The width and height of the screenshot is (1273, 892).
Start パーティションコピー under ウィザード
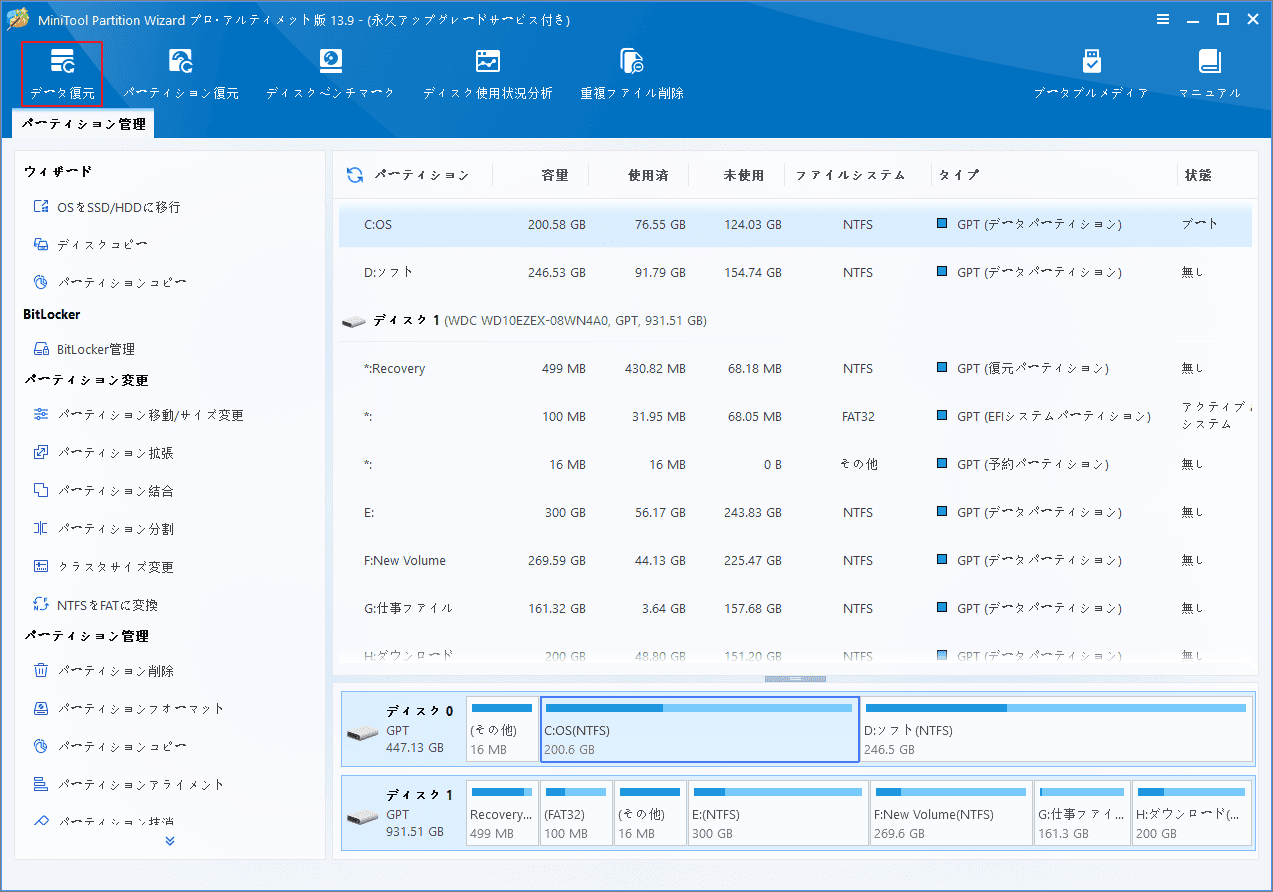[x=110, y=282]
